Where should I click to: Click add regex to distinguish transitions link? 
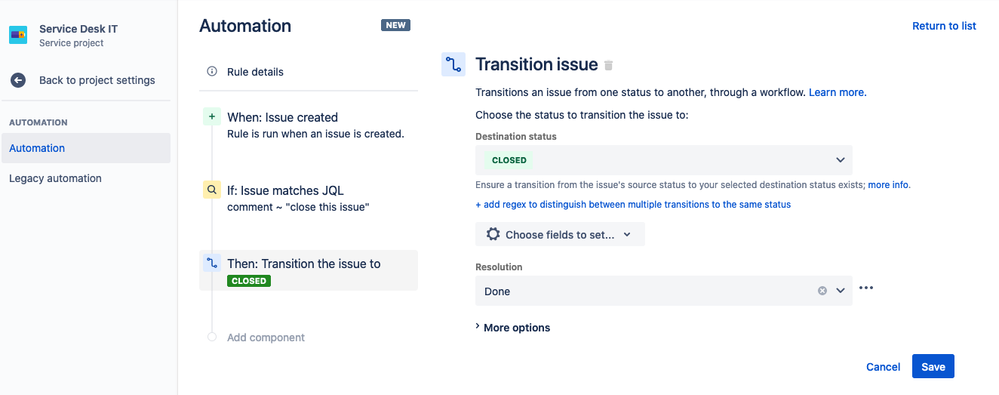click(633, 205)
